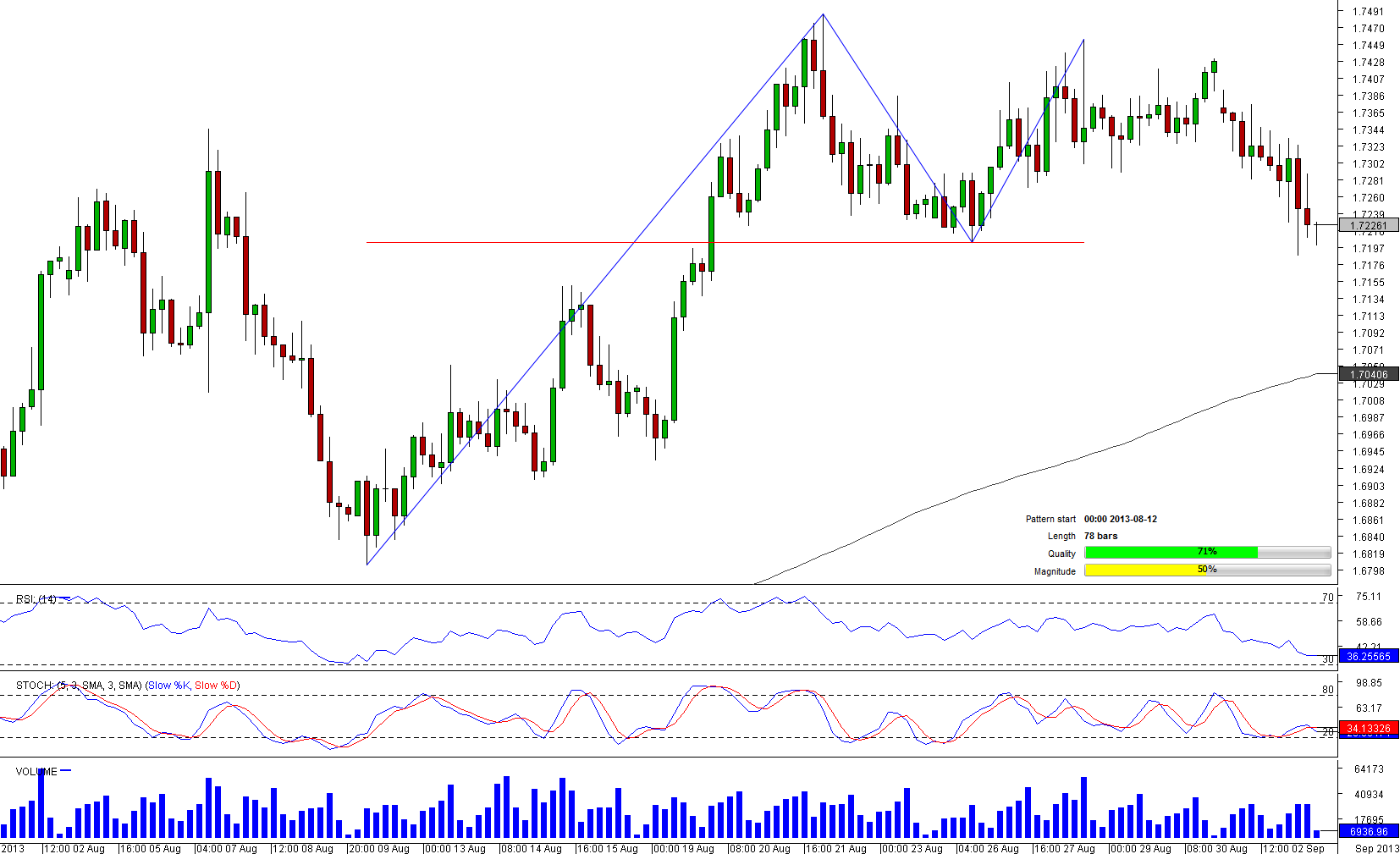1400x854 pixels.
Task: Click the RSI 75.11 scale label
Action: pyautogui.click(x=1368, y=597)
